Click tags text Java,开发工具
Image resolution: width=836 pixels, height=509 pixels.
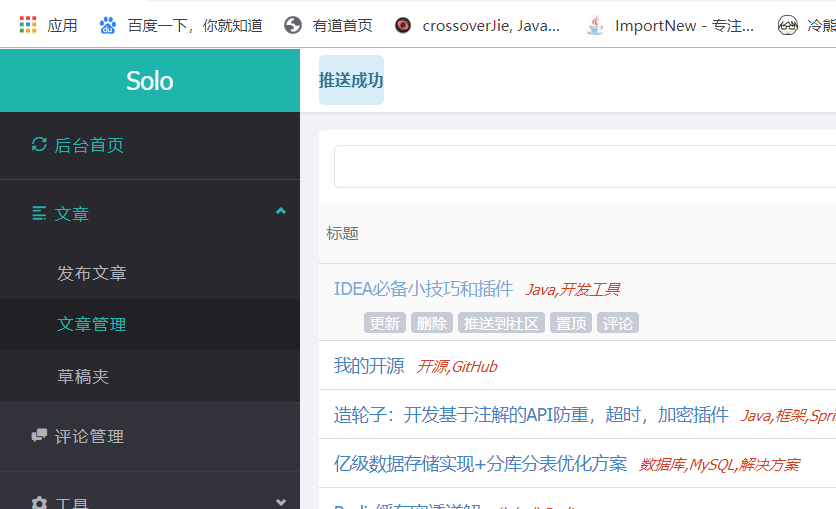coord(573,289)
